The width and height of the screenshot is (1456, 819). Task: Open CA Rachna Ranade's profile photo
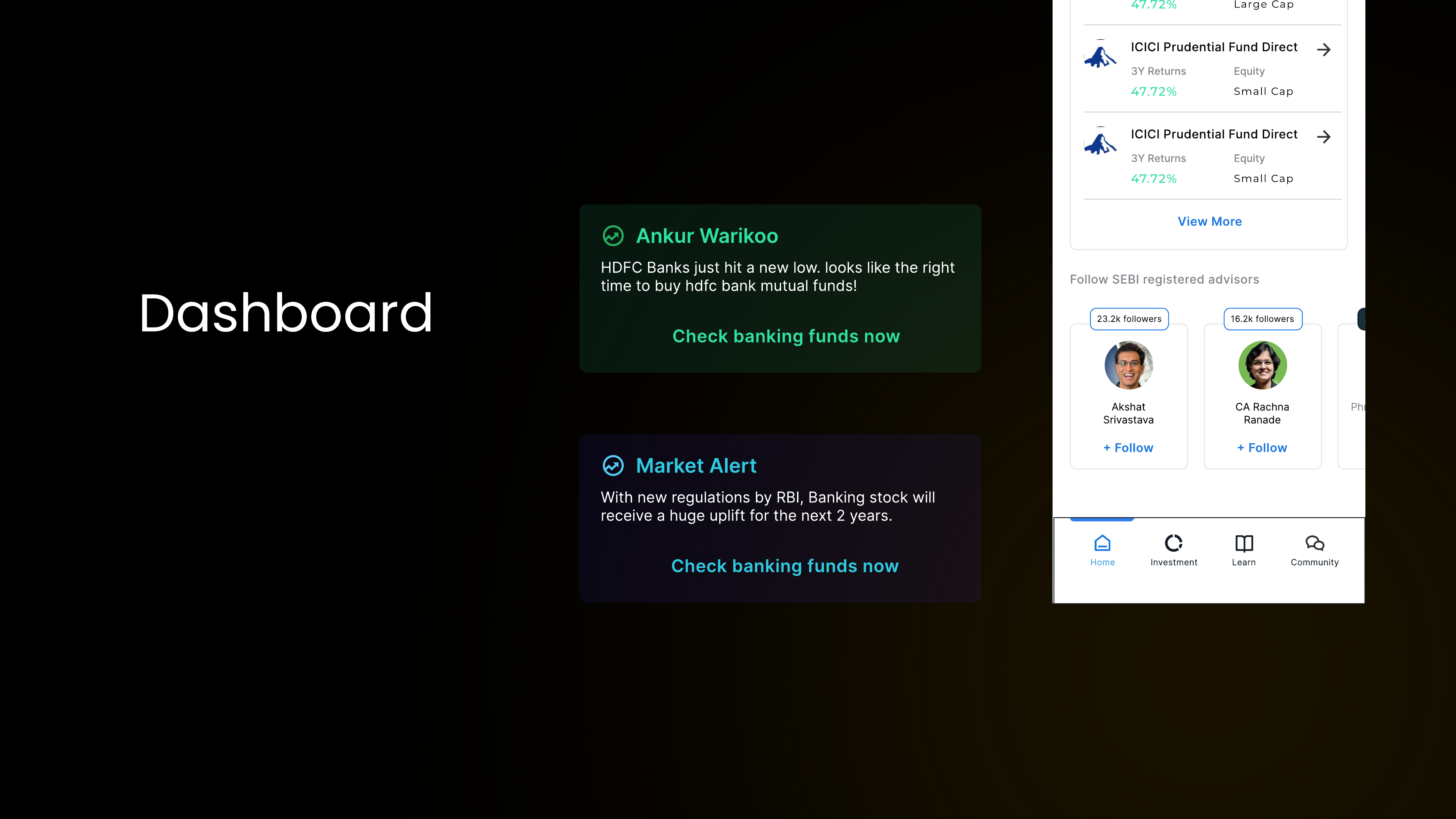click(x=1263, y=365)
